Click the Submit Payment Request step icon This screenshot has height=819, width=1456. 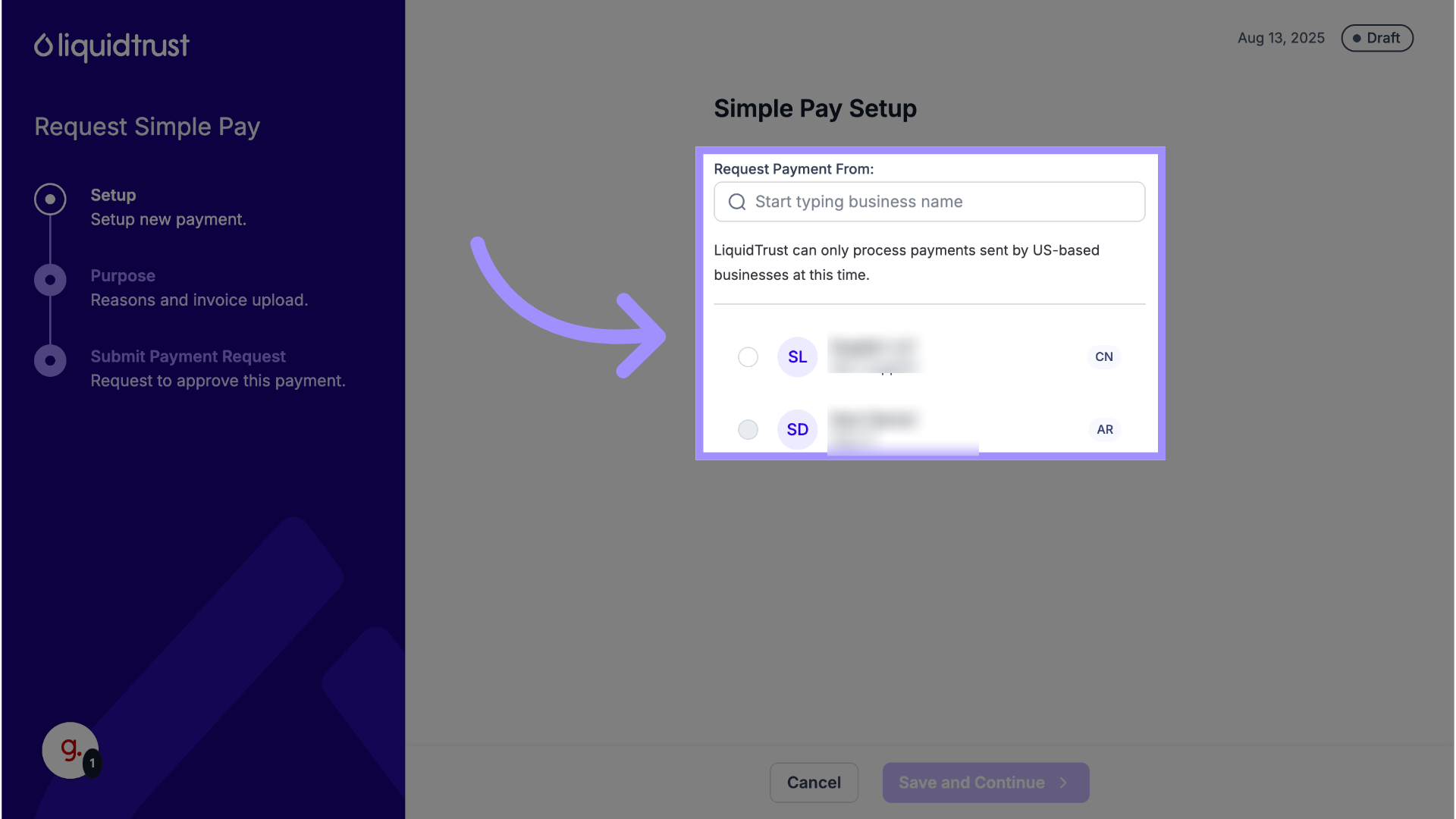click(50, 361)
